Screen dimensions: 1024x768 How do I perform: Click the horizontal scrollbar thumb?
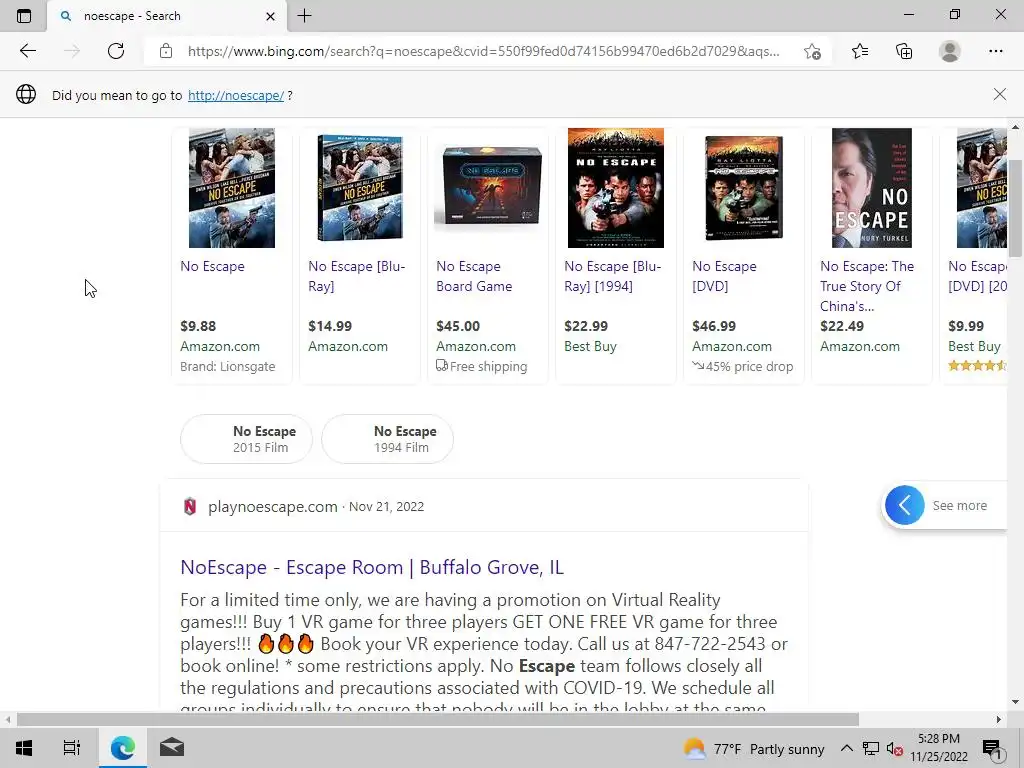click(x=438, y=720)
